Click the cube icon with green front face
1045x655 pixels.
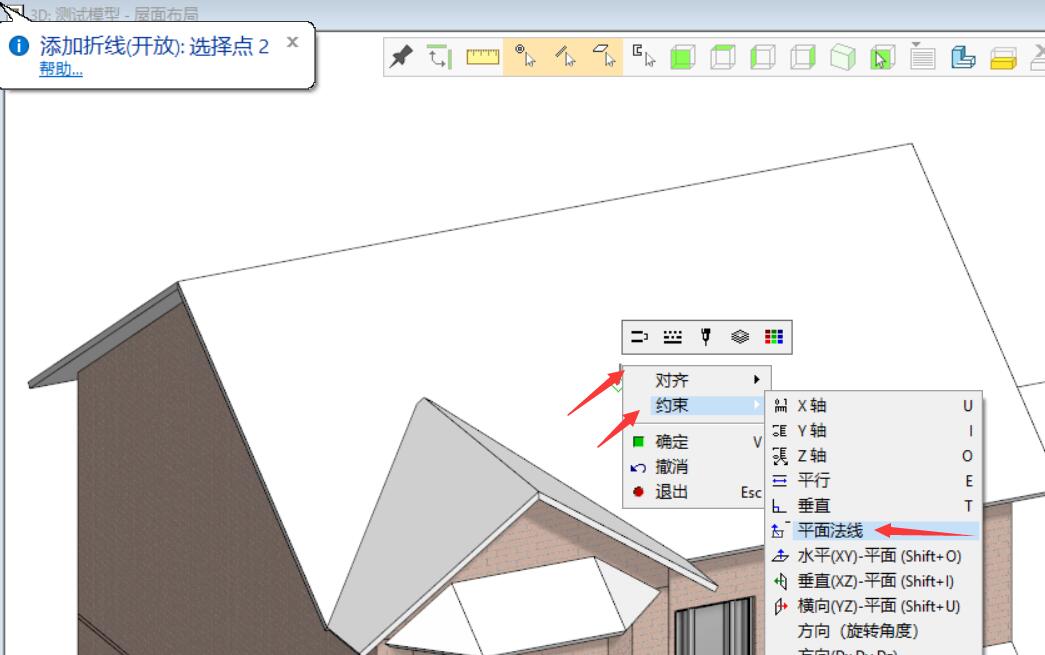(682, 57)
